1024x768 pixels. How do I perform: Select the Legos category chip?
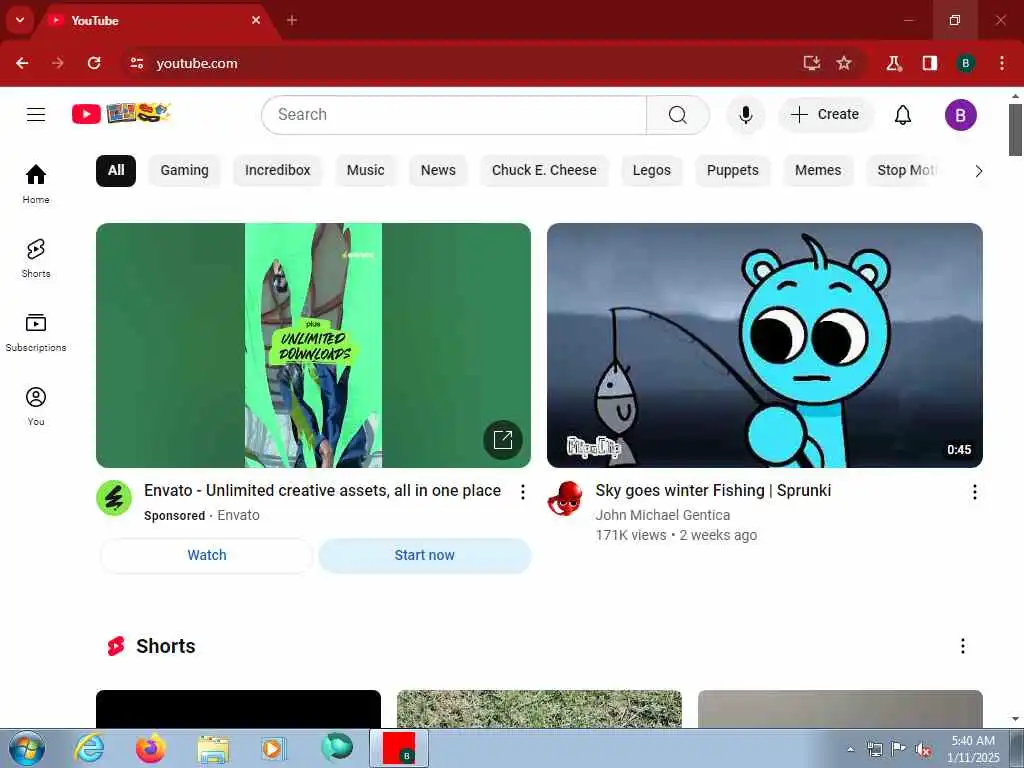click(652, 170)
